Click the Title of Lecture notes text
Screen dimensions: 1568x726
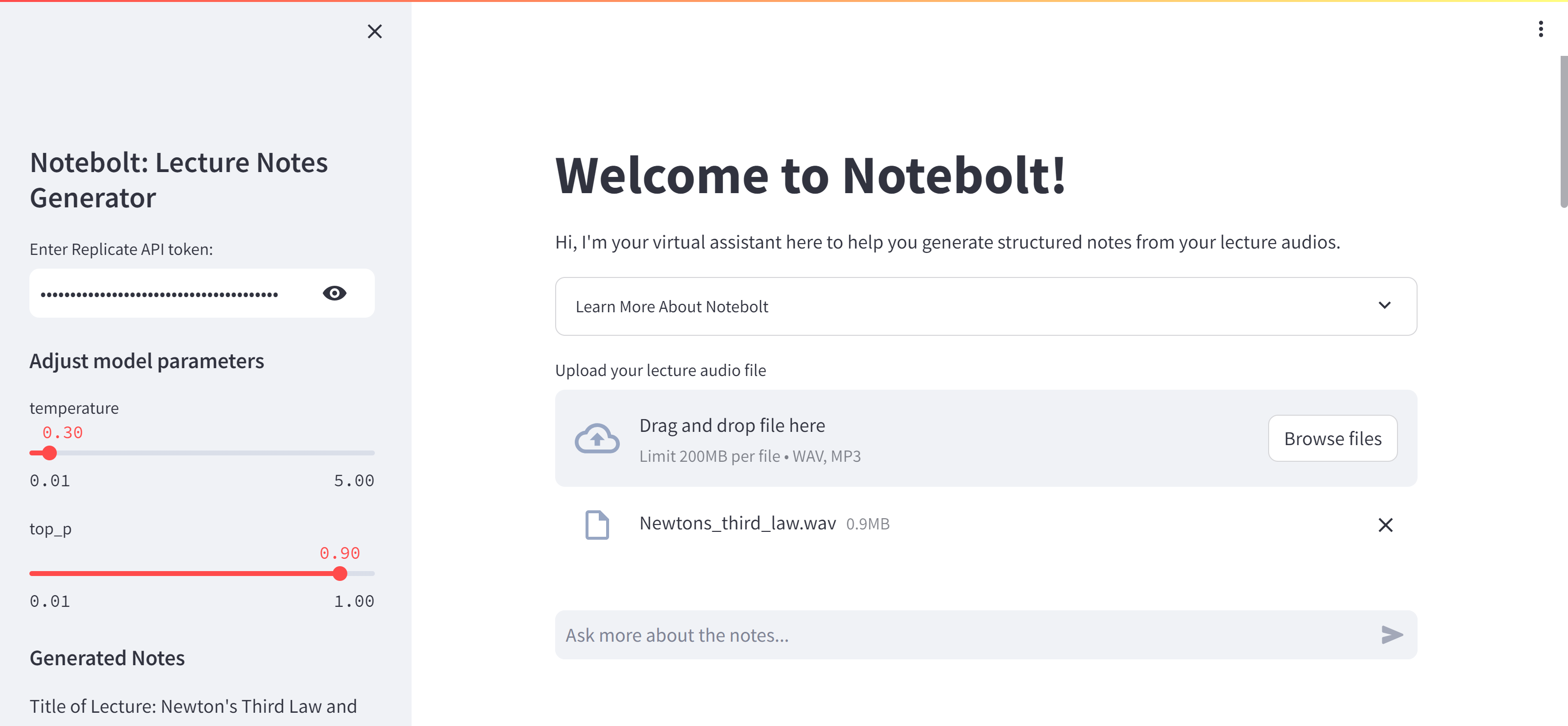pos(193,706)
